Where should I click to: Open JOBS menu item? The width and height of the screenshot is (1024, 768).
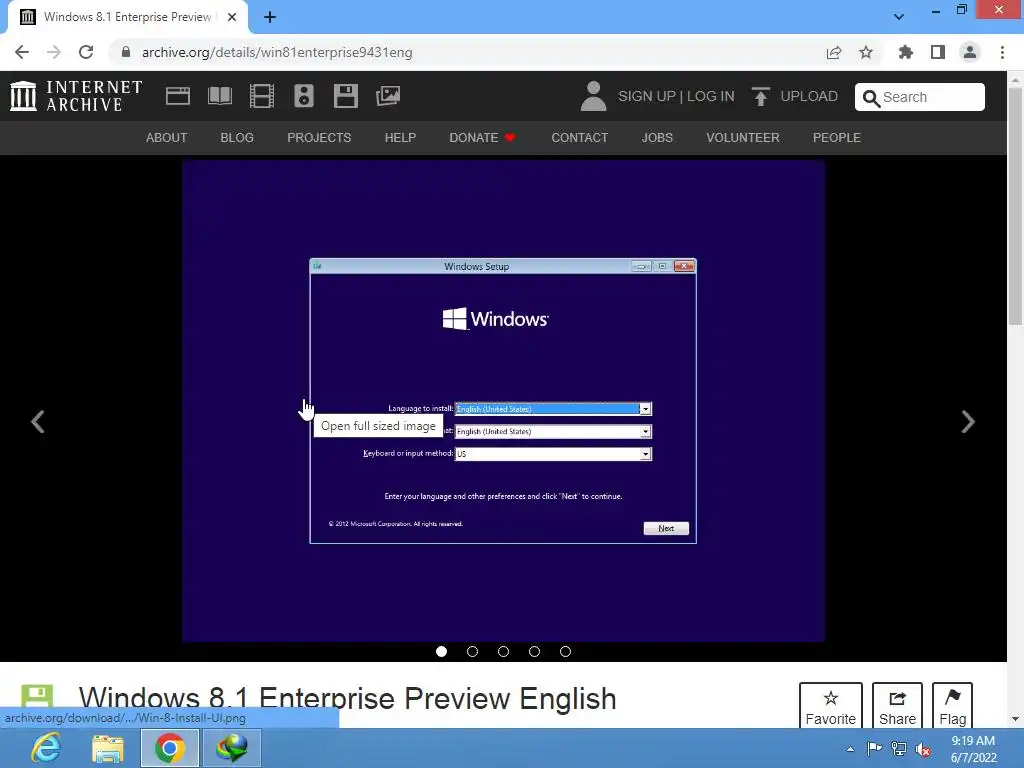pos(657,138)
